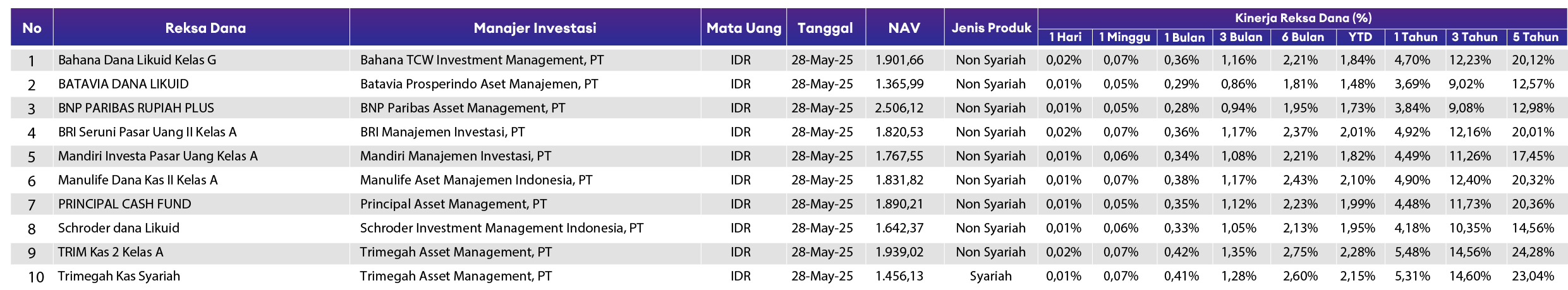1568x290 pixels.
Task: Open BRI Seruni Pasar Uang II Kelas A
Action: click(x=147, y=132)
